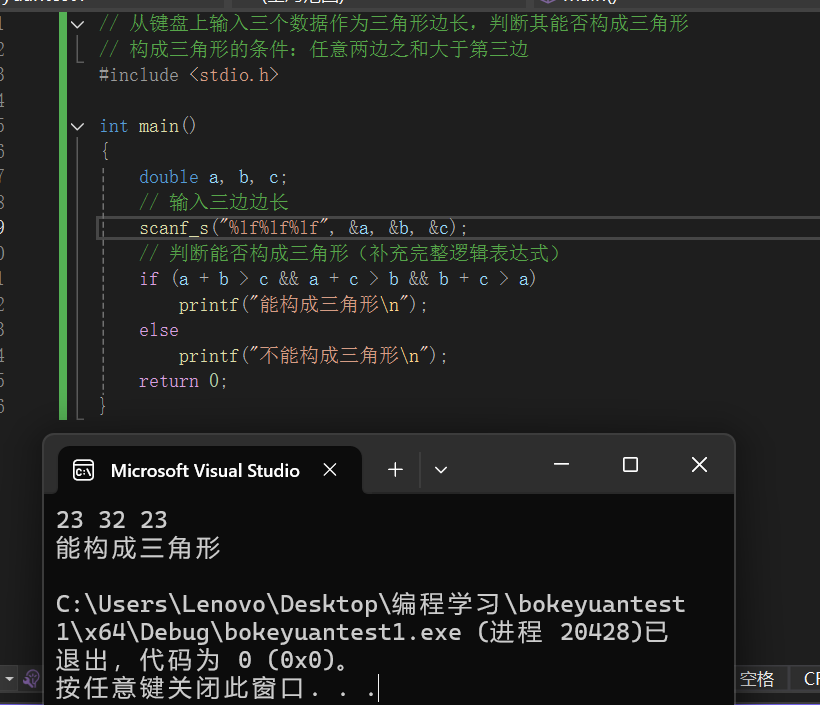Image resolution: width=820 pixels, height=705 pixels.
Task: Click the 空格 indentation indicator in status bar
Action: tap(757, 678)
